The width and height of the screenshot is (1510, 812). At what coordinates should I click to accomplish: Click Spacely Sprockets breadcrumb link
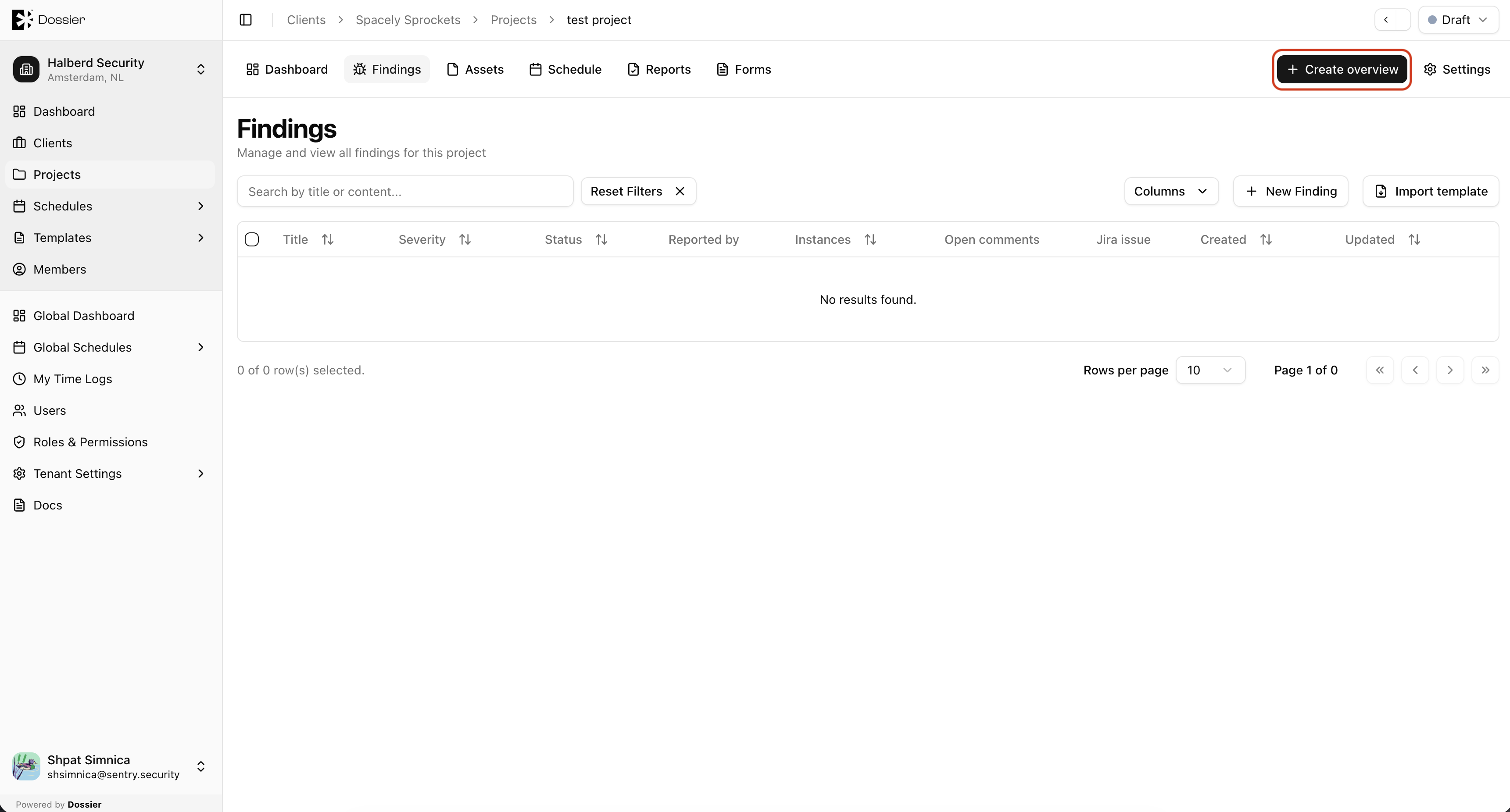pyautogui.click(x=408, y=20)
